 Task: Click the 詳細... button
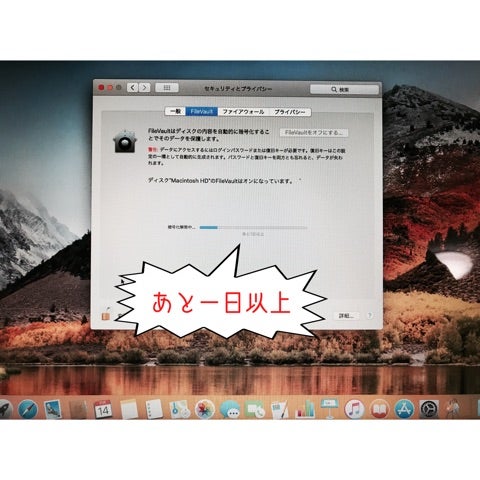pyautogui.click(x=346, y=316)
